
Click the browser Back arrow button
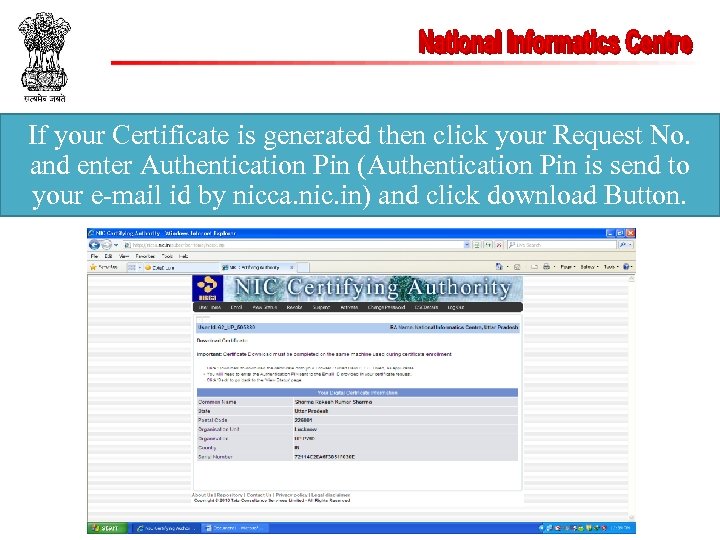point(95,245)
